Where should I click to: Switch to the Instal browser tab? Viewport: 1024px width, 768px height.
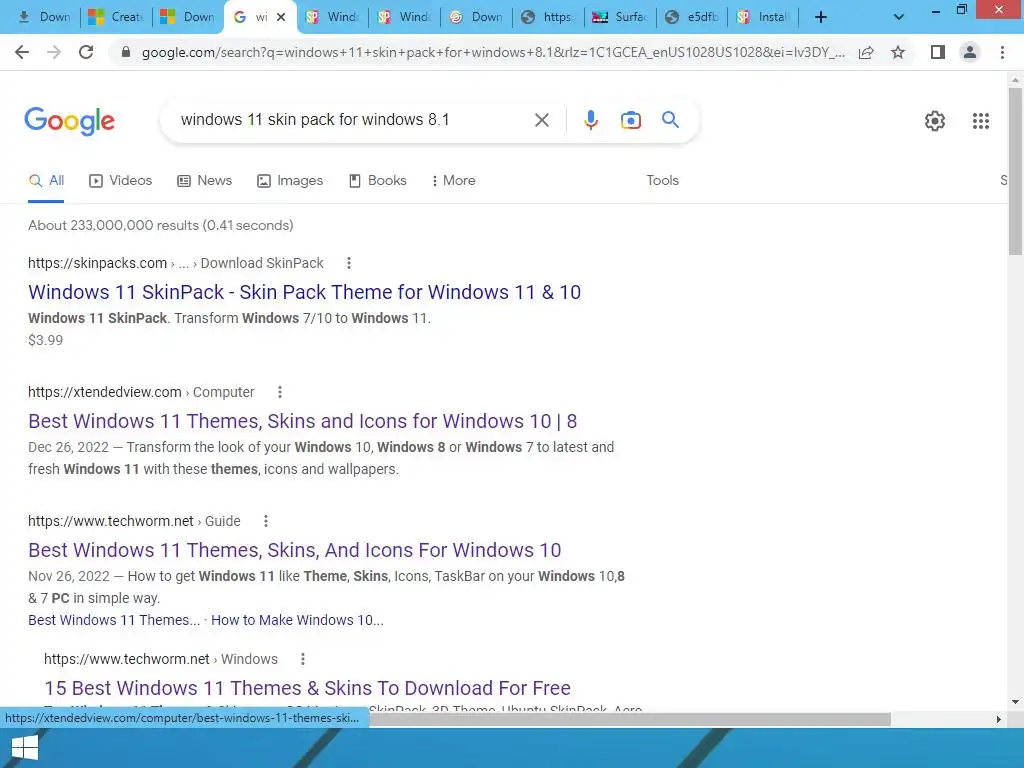pos(763,17)
